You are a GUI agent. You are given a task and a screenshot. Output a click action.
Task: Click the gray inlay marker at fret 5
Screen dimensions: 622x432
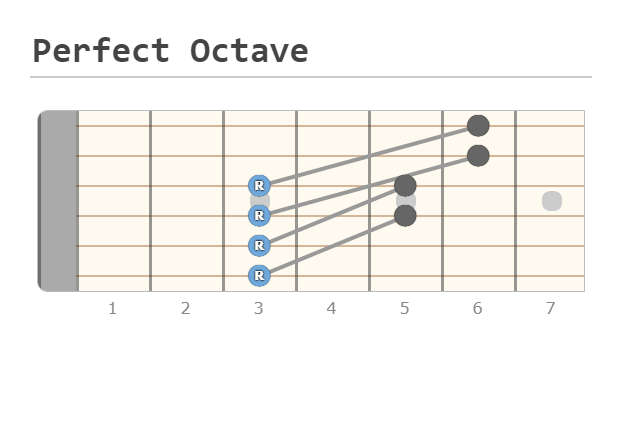click(405, 201)
